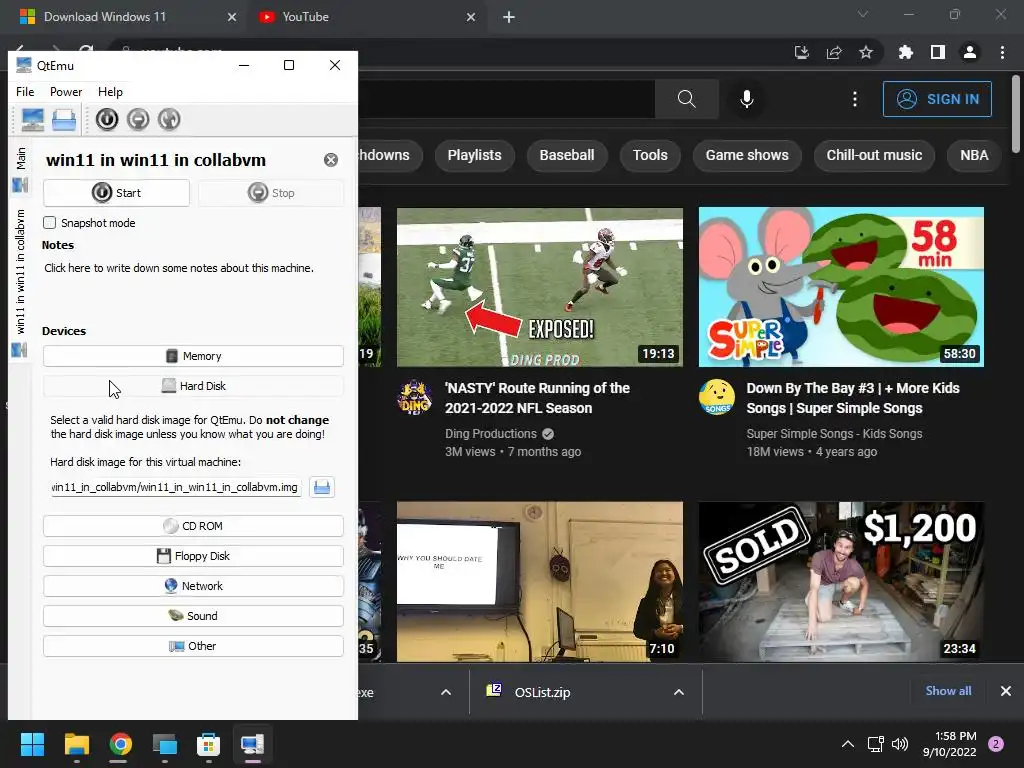Click the share page icon in Chrome
This screenshot has height=768, width=1024.
coord(834,52)
